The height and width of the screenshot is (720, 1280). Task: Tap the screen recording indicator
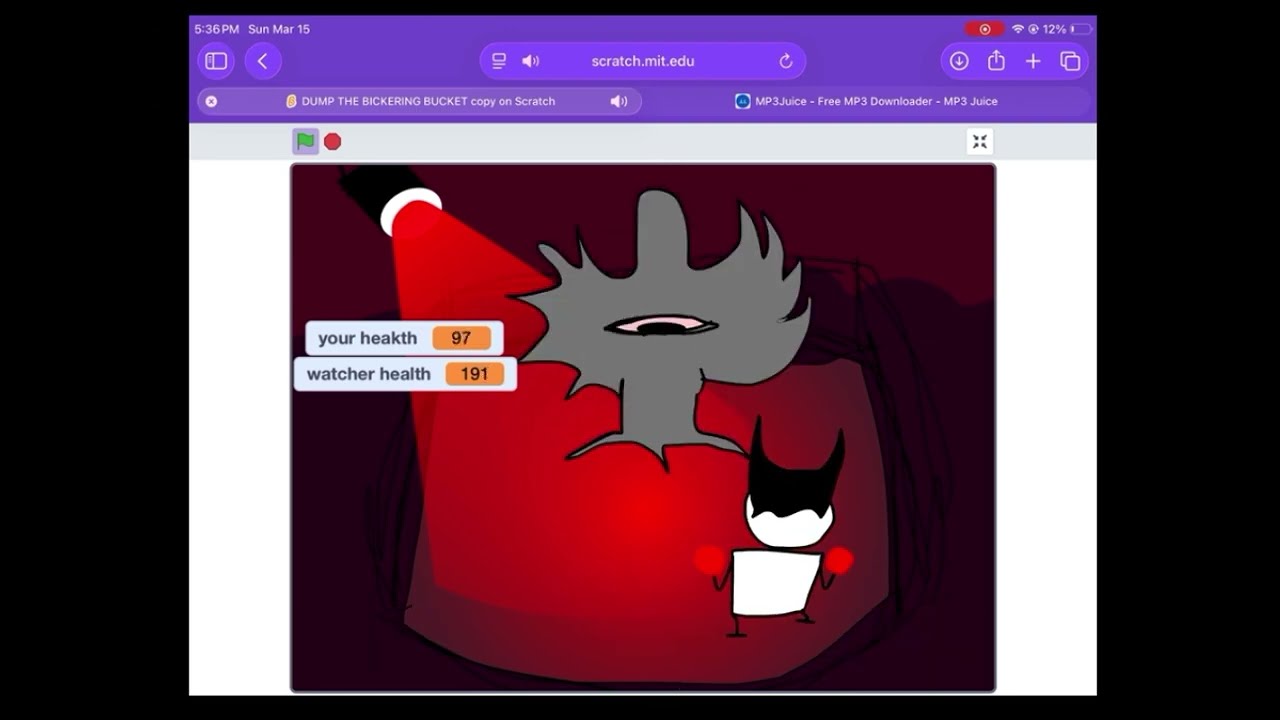985,29
